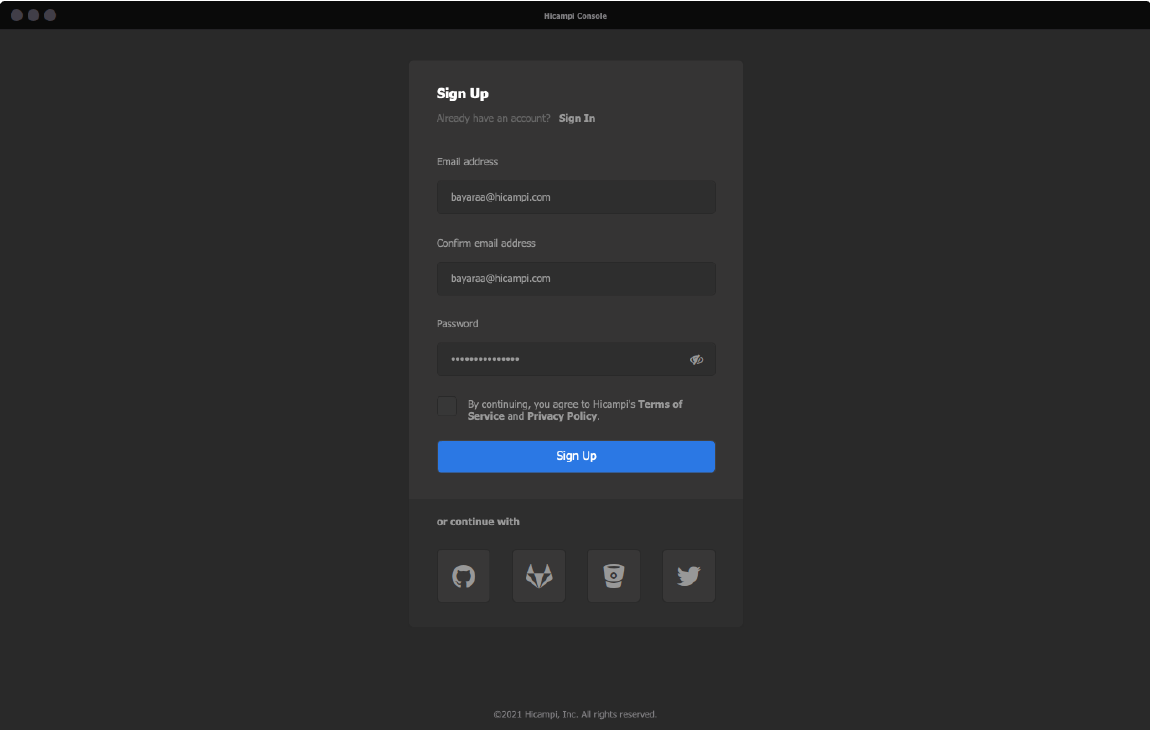Continue with Bitbucket

pos(613,576)
